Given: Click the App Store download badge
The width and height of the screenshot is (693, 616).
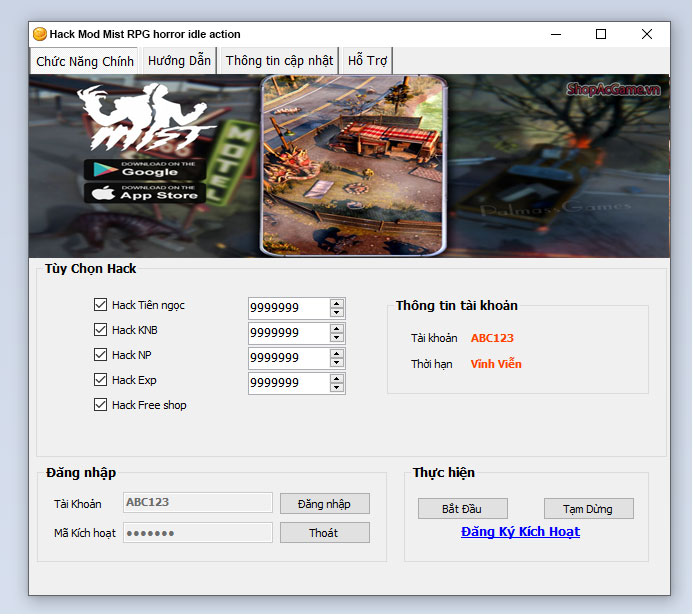Looking at the screenshot, I should tap(145, 193).
